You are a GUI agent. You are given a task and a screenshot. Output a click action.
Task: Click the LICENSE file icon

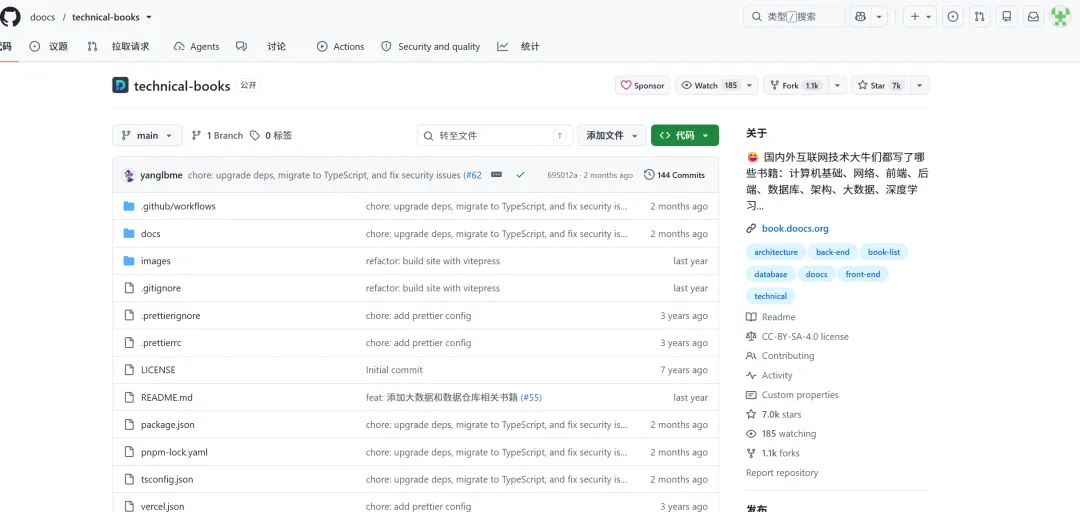tap(129, 370)
